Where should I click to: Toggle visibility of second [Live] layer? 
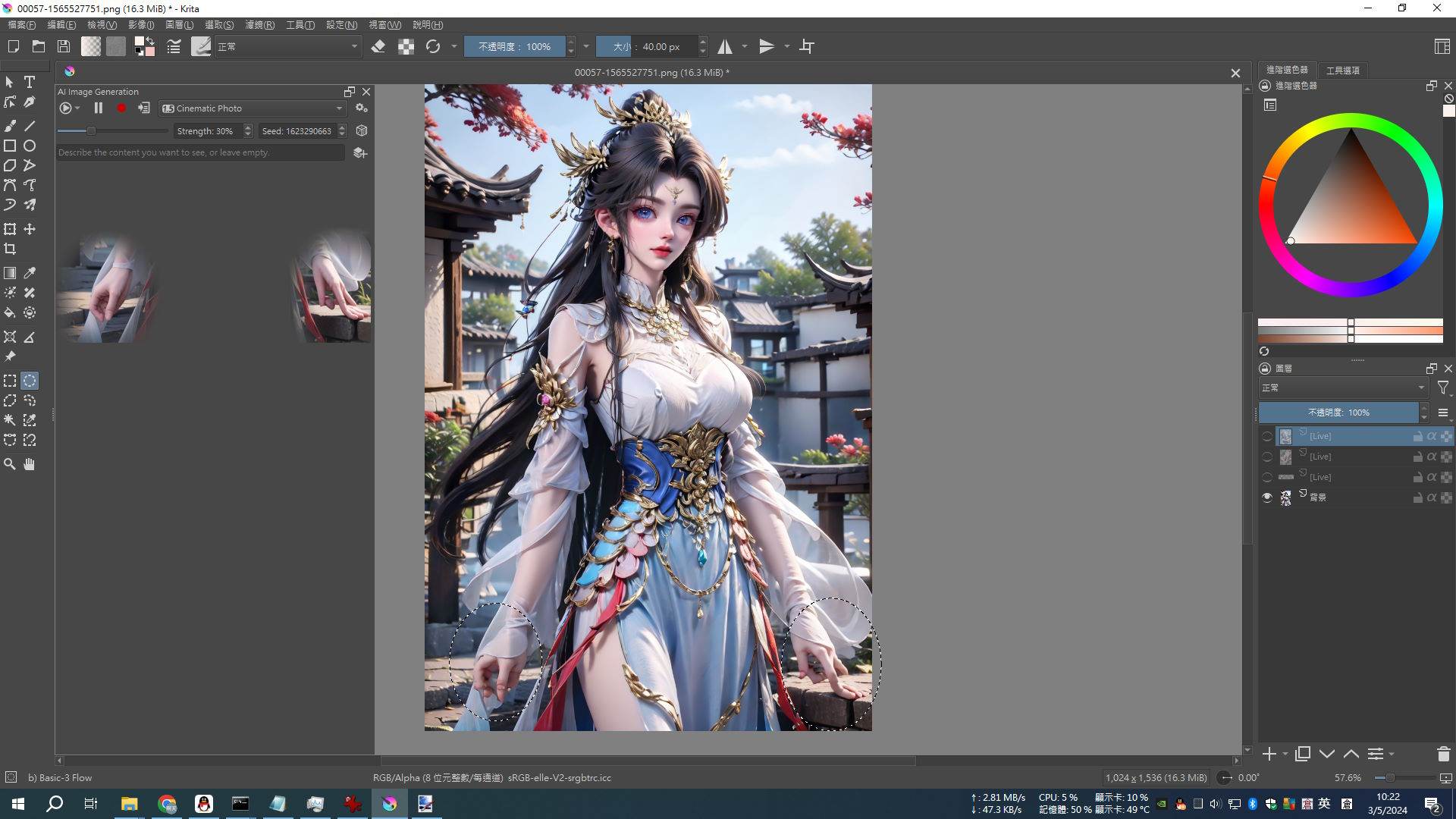(1267, 457)
